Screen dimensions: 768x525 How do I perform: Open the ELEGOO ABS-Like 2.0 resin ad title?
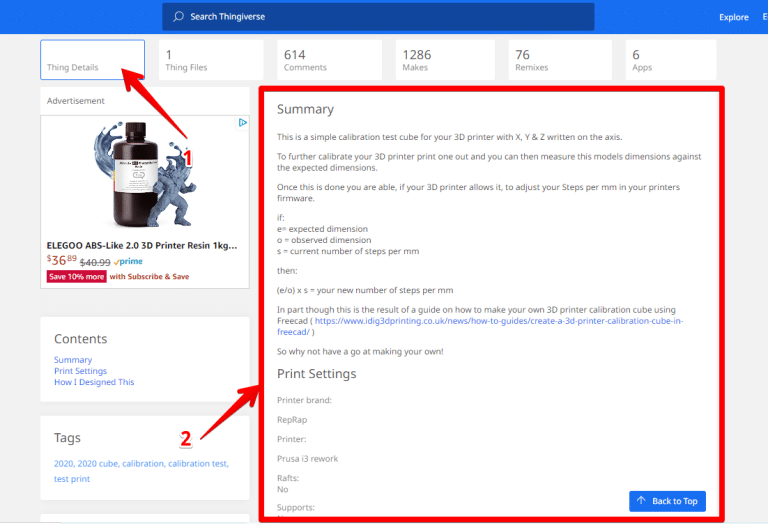click(142, 245)
